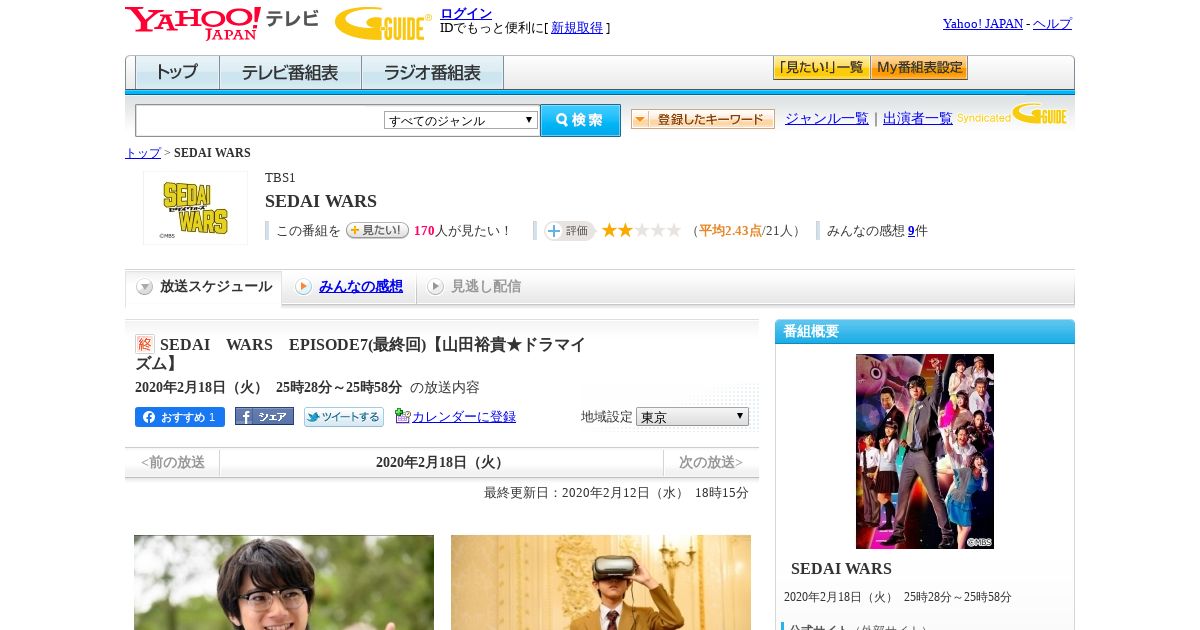Click the episode photo of man with glasses
The width and height of the screenshot is (1200, 630).
(284, 582)
